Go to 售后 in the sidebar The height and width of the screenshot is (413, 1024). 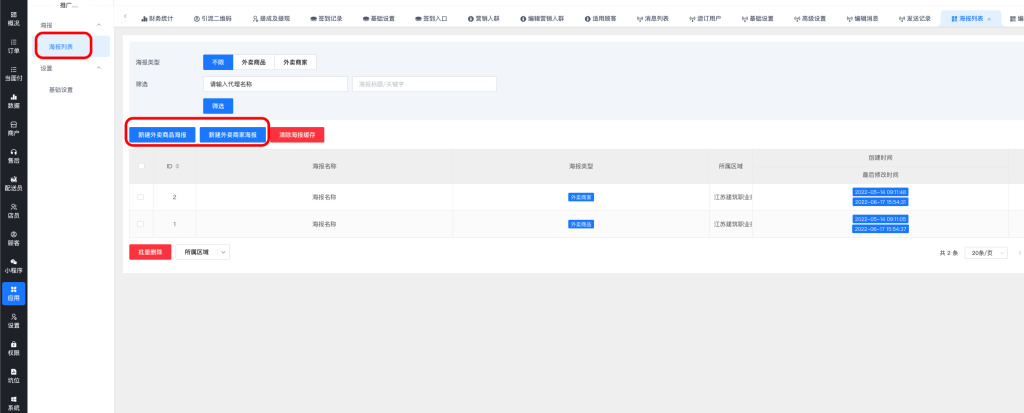click(x=13, y=155)
